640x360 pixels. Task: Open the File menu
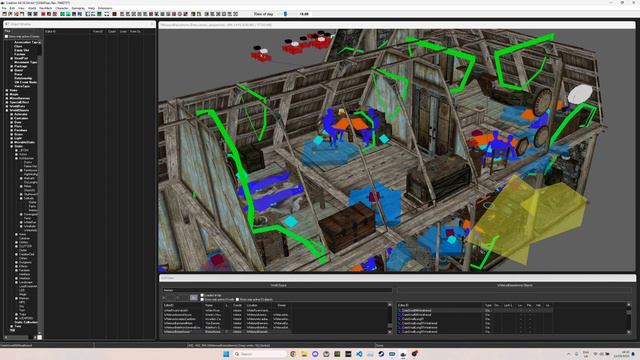4,8
